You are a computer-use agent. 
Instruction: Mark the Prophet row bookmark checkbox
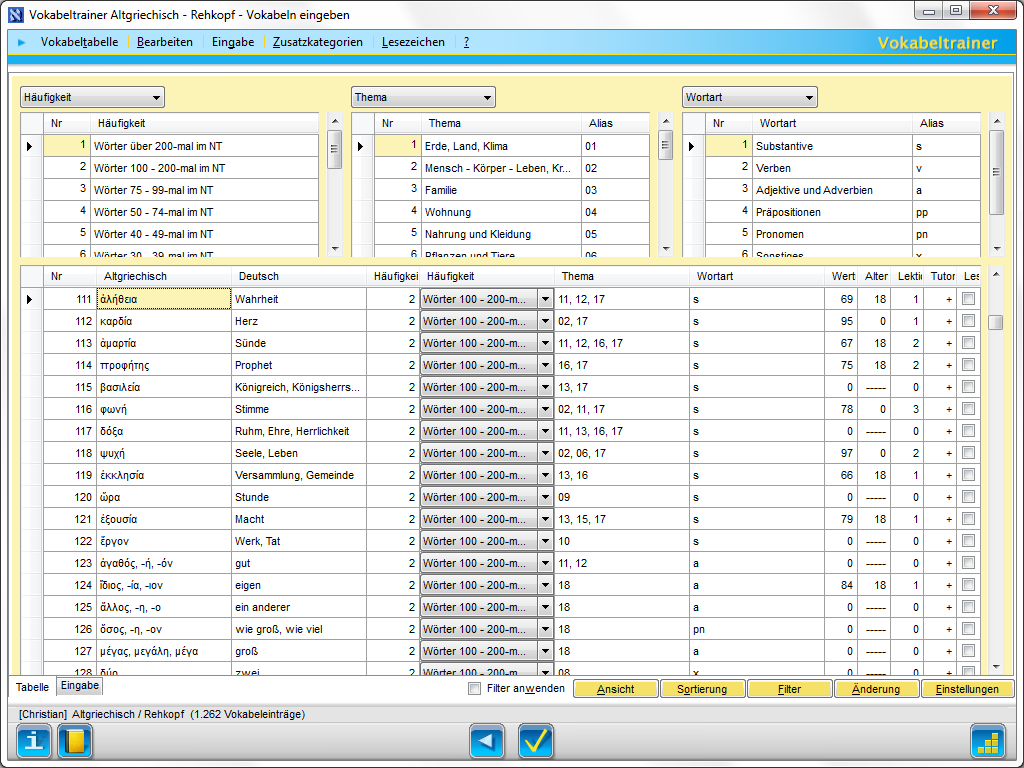[968, 365]
